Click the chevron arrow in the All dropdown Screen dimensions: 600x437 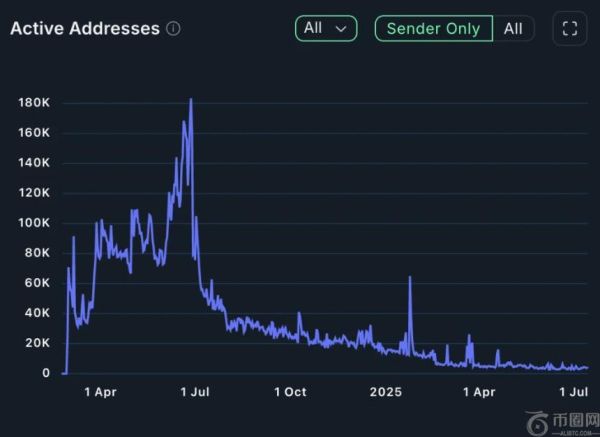pos(341,29)
